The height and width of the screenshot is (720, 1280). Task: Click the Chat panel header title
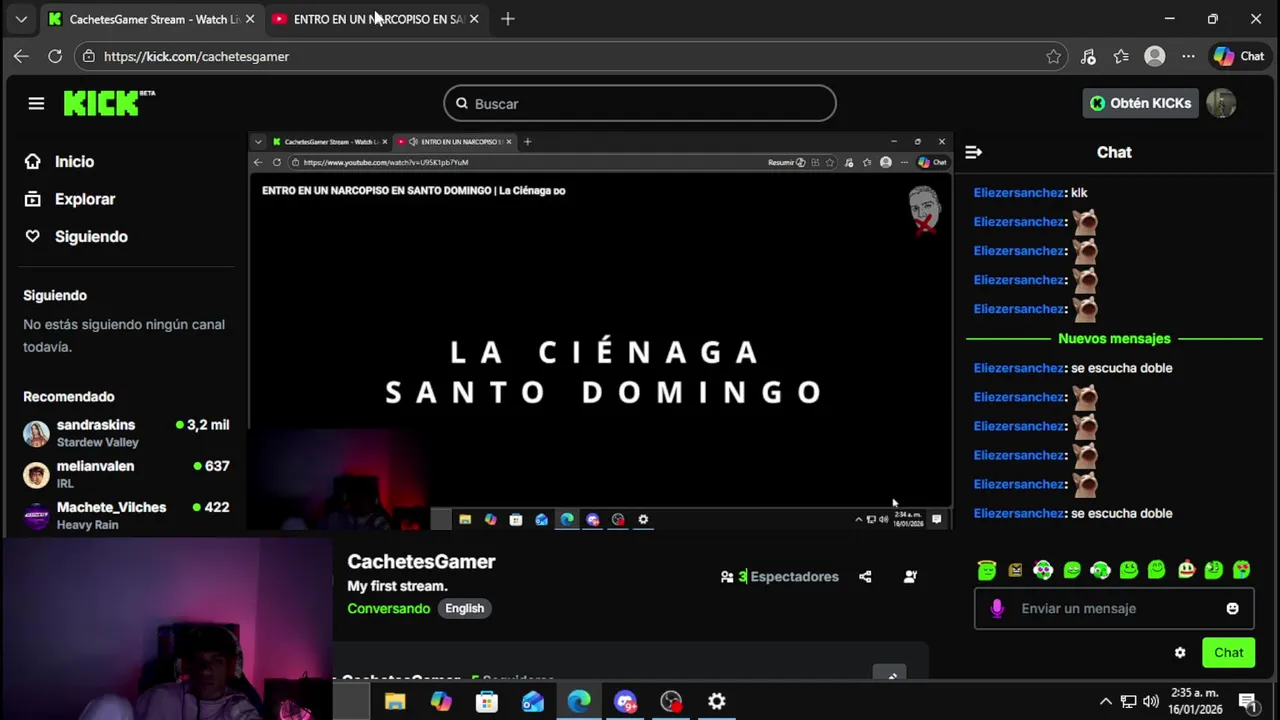point(1114,152)
